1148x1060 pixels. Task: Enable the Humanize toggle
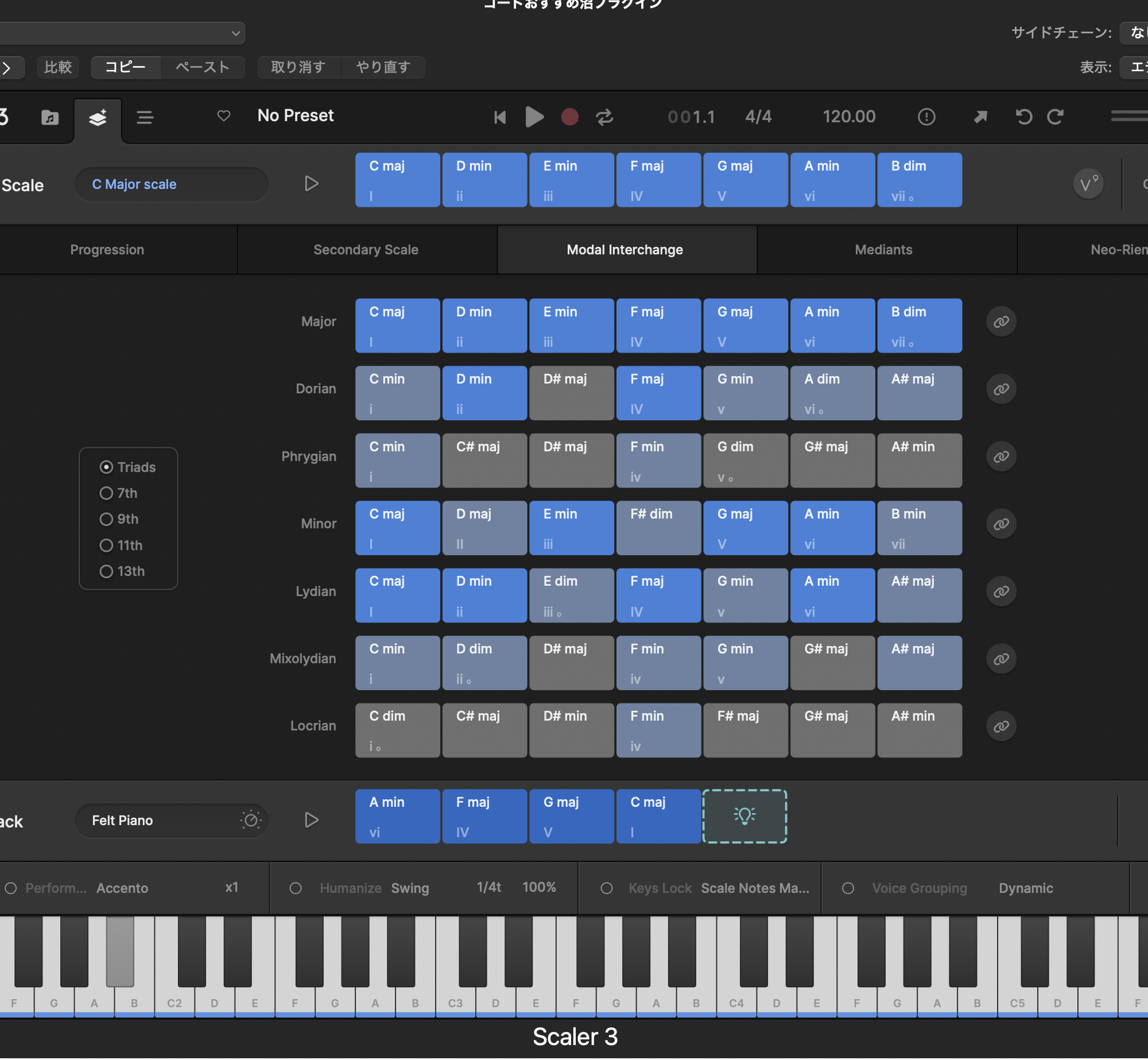pyautogui.click(x=296, y=888)
